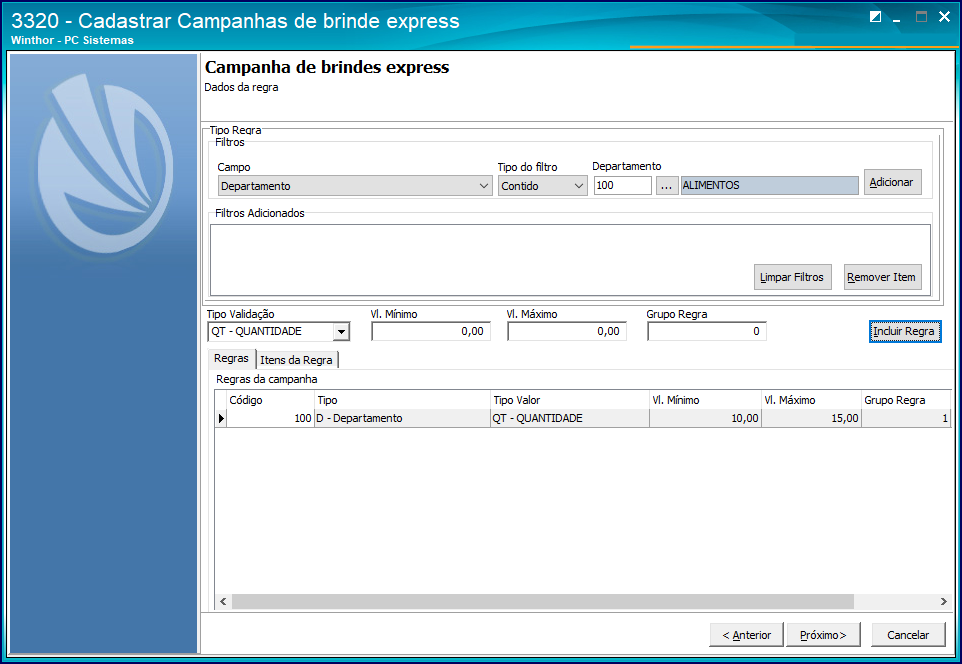Click the Tipo column header
This screenshot has height=664, width=962.
click(x=402, y=400)
